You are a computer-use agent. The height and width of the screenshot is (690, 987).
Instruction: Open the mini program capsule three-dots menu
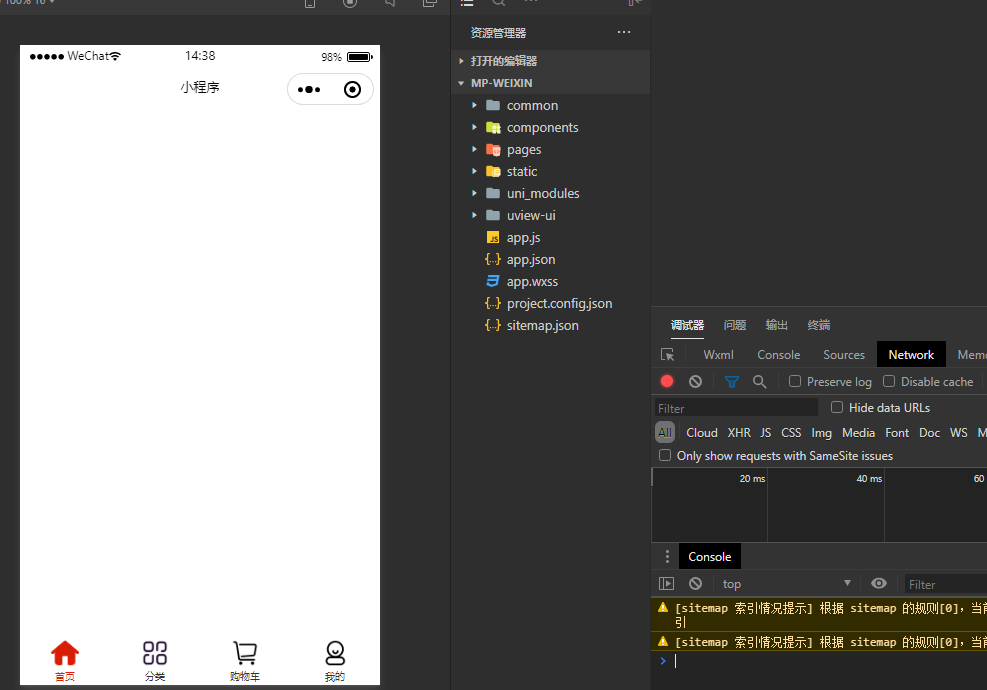[x=309, y=90]
